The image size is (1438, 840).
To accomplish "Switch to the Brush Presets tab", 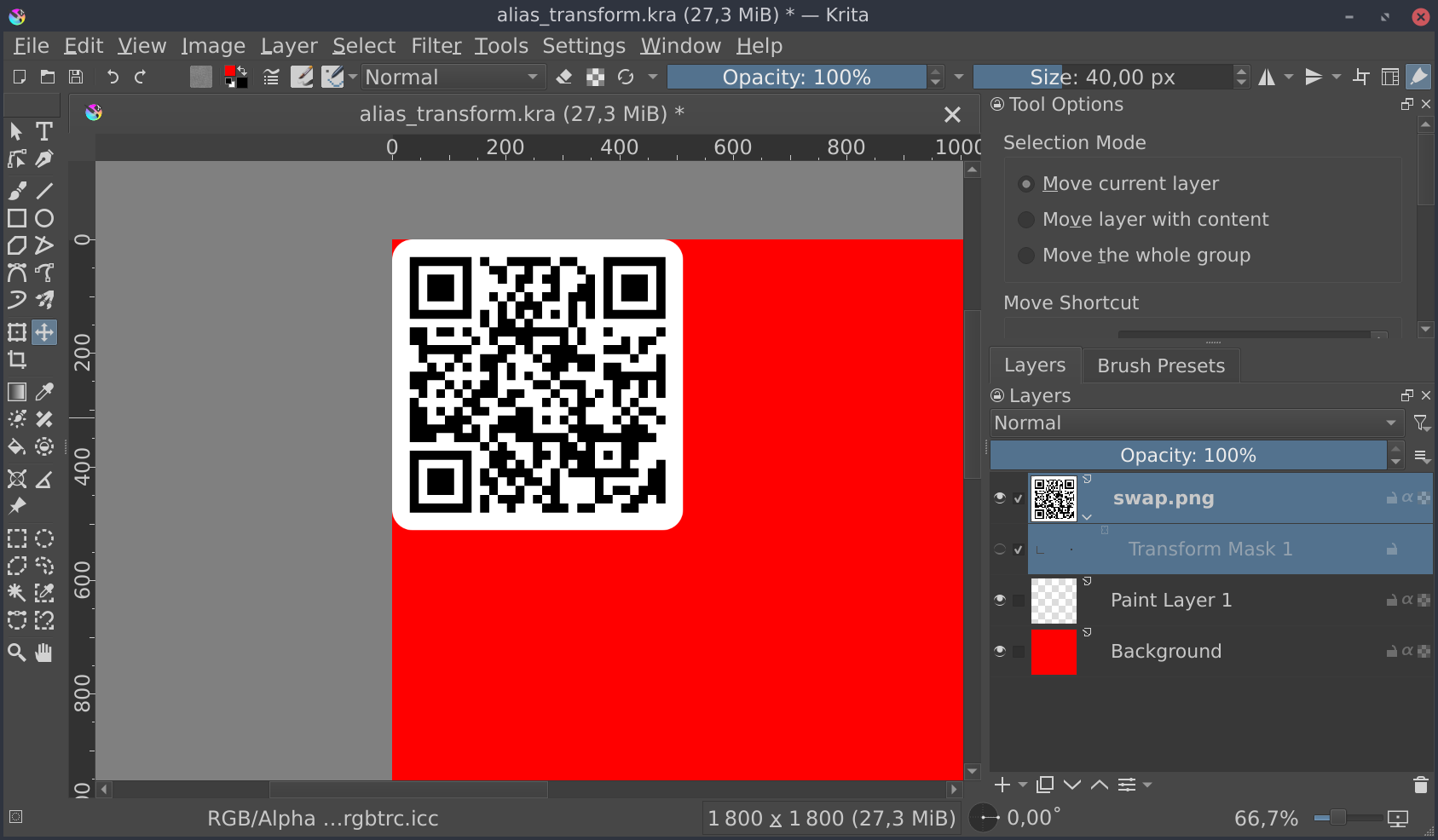I will coord(1160,365).
